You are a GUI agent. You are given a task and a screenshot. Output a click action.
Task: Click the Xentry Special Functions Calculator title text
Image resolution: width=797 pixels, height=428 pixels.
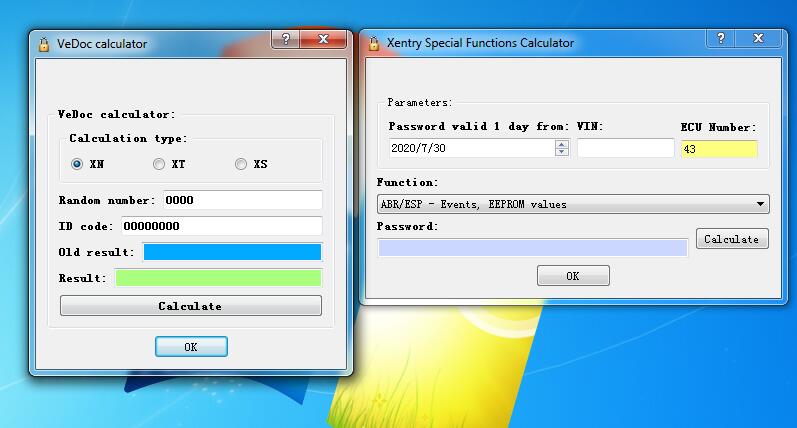click(x=480, y=43)
